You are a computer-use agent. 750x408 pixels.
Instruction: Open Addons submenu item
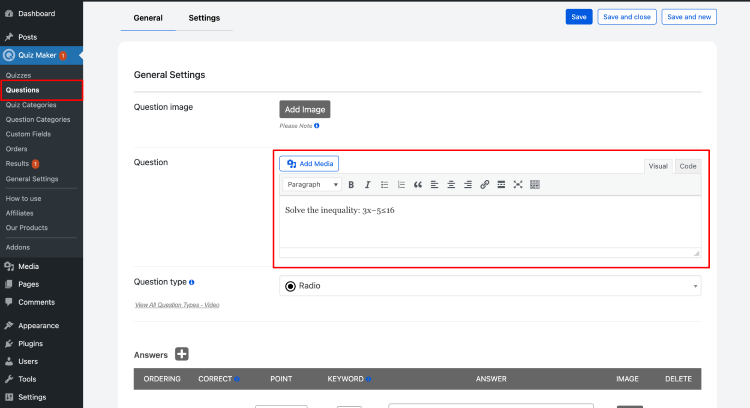(x=18, y=247)
